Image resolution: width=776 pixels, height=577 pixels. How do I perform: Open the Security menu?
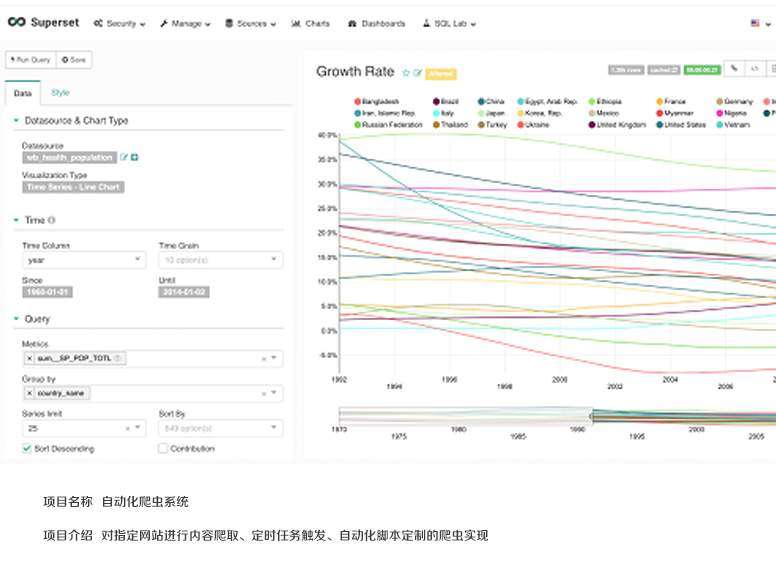119,23
